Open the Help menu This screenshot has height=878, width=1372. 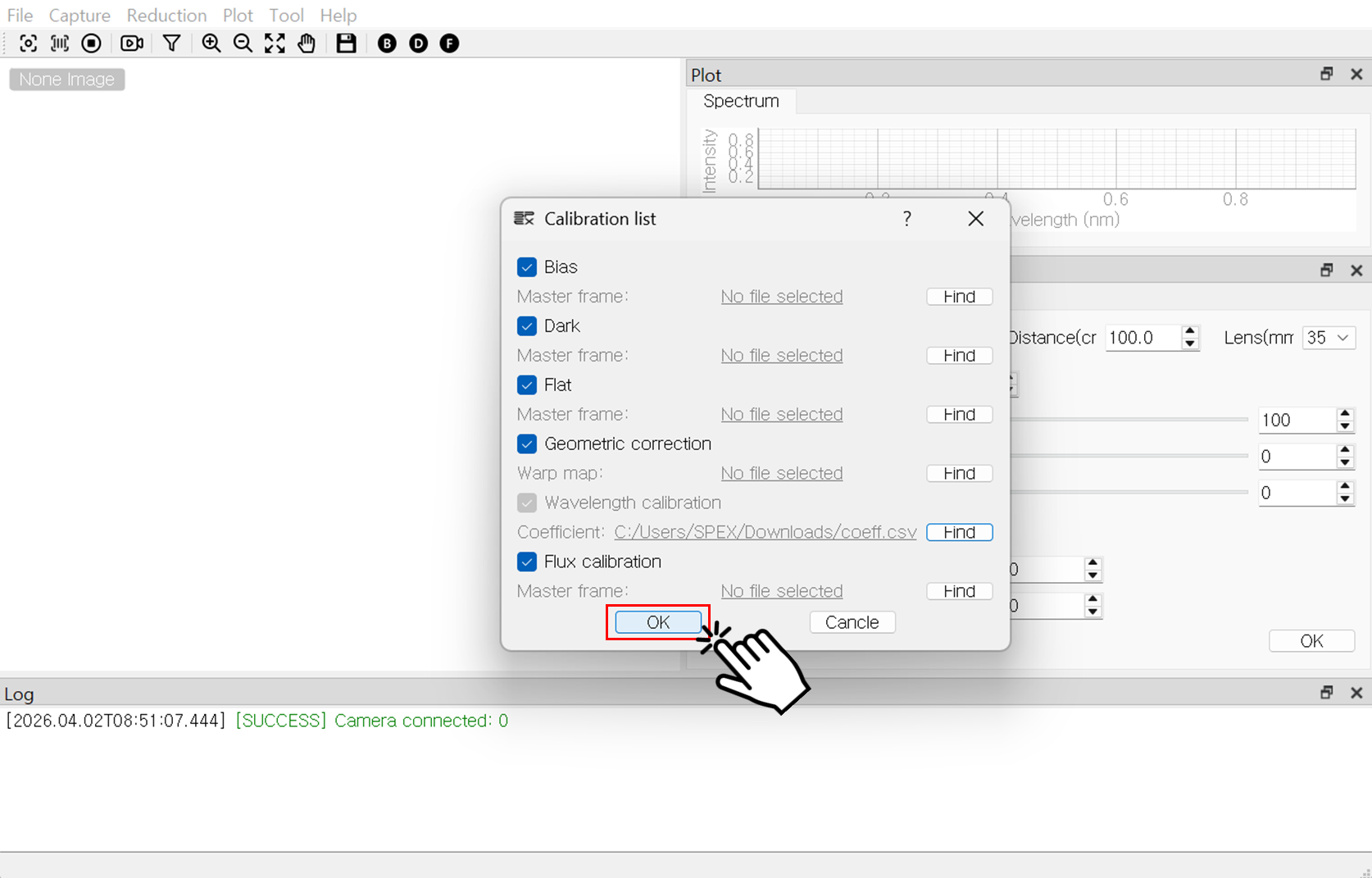coord(338,15)
